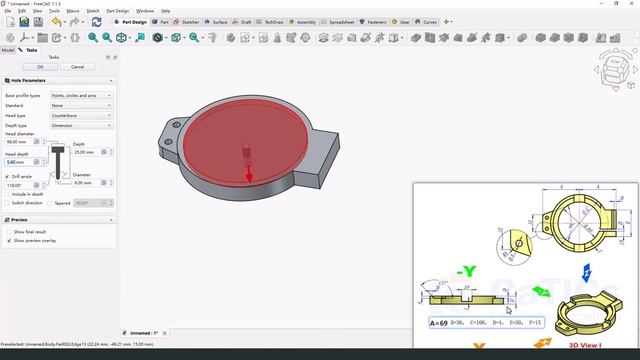Image resolution: width=640 pixels, height=360 pixels.
Task: Undo the last action
Action: [x=57, y=22]
